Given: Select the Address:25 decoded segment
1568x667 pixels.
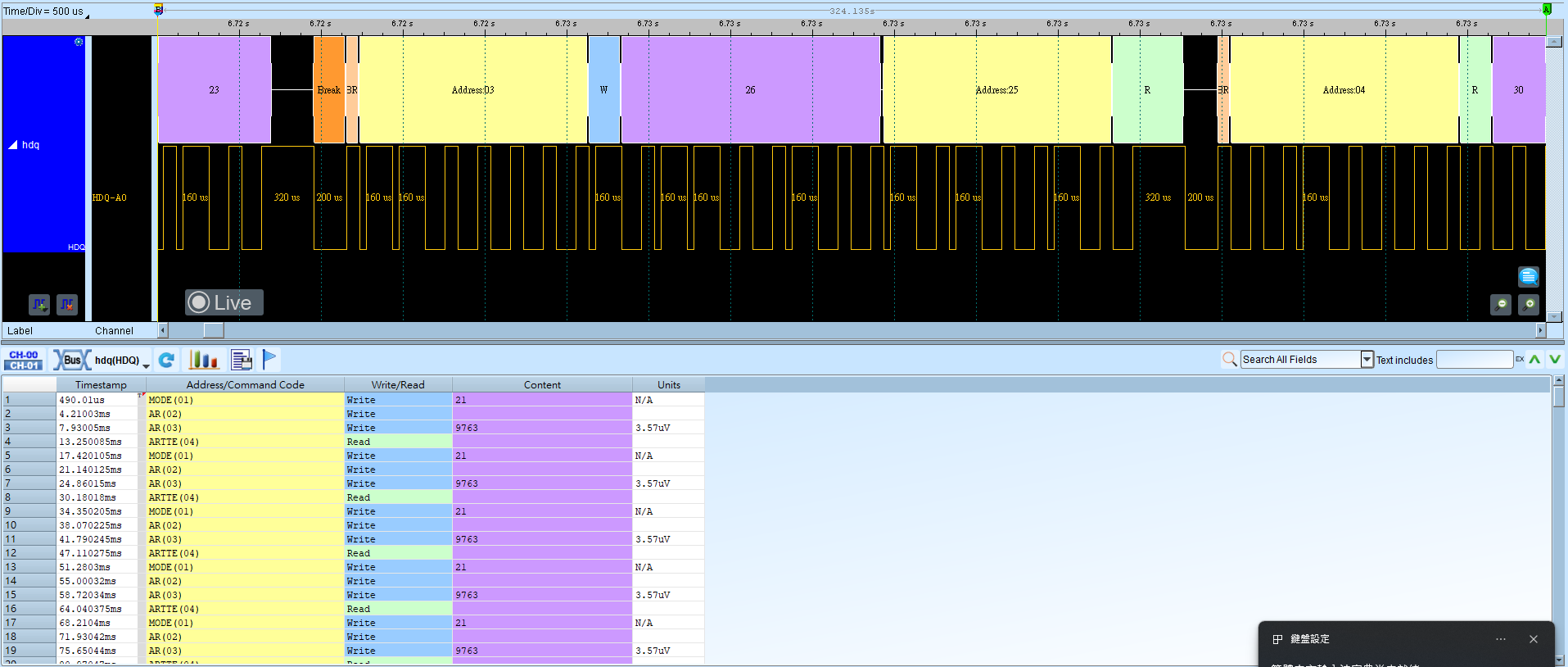Looking at the screenshot, I should [996, 89].
